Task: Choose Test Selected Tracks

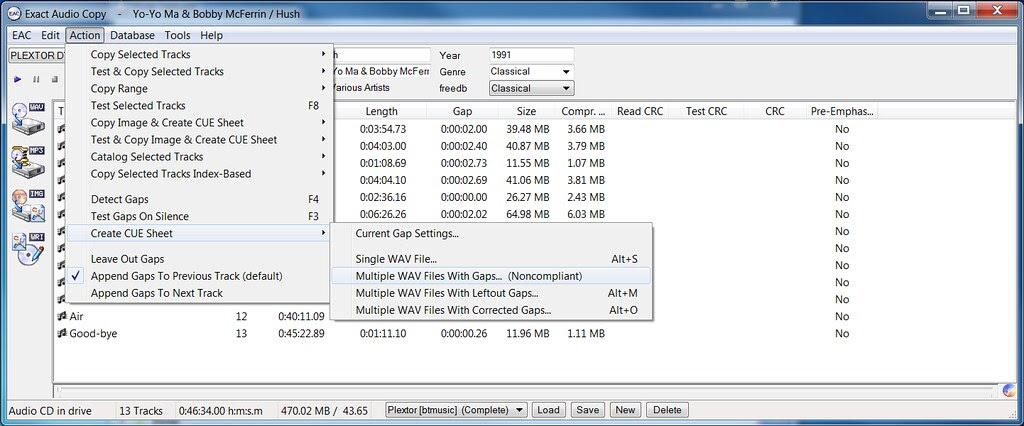Action: click(200, 105)
